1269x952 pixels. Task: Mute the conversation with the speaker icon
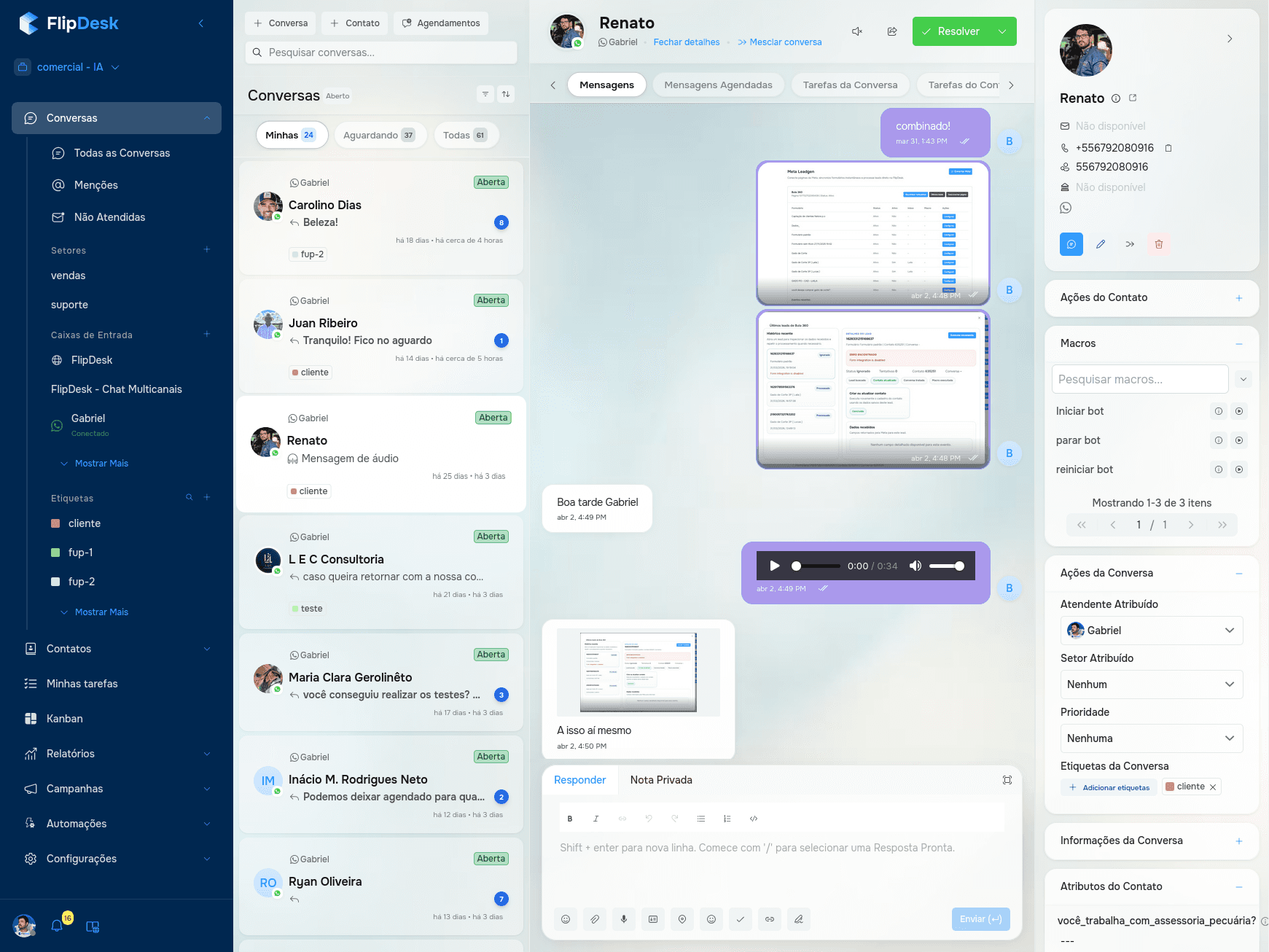tap(857, 31)
